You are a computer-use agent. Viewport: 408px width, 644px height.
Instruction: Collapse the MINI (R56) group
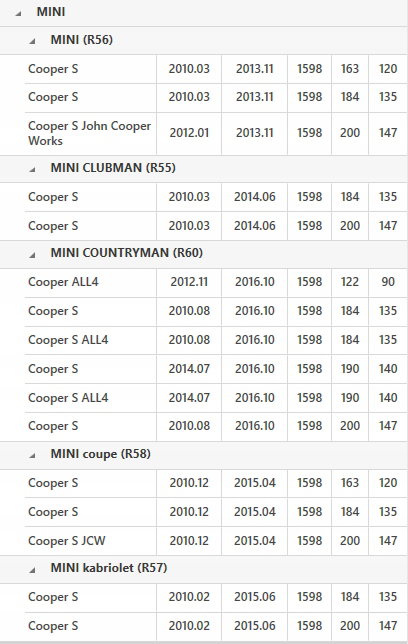(x=32, y=41)
